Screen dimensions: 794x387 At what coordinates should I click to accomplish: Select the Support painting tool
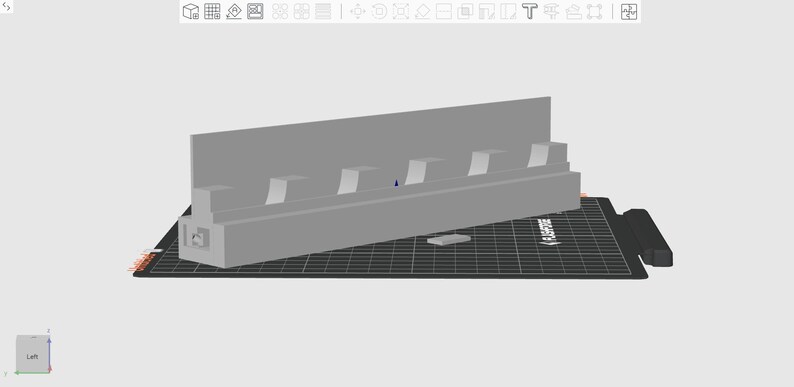(x=487, y=11)
